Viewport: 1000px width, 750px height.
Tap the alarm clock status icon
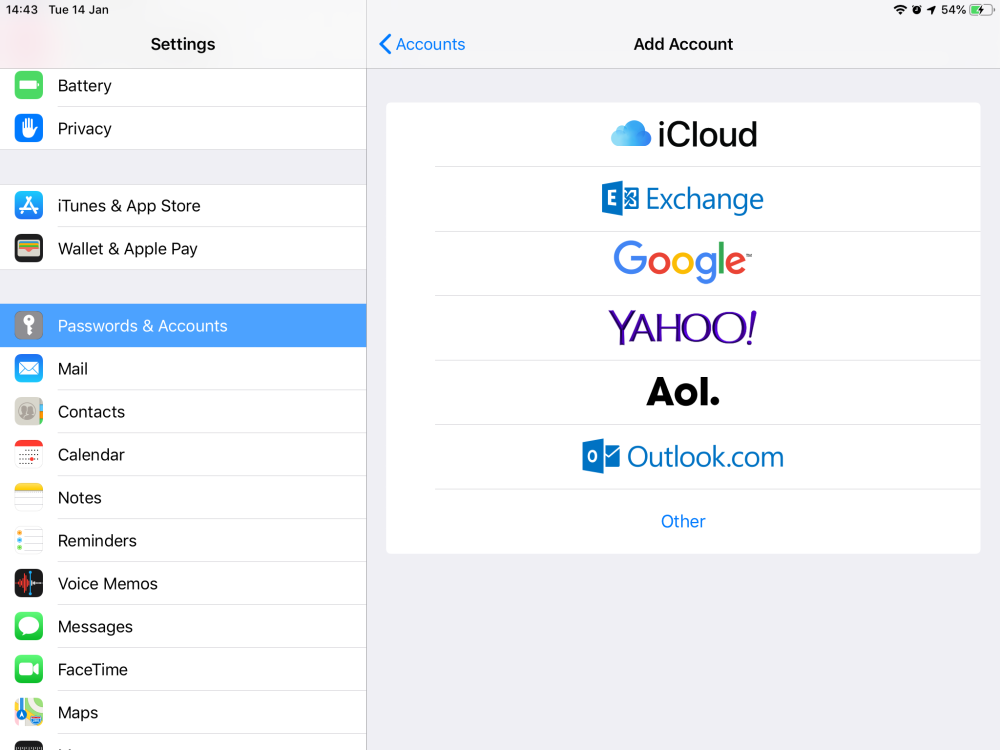(916, 10)
